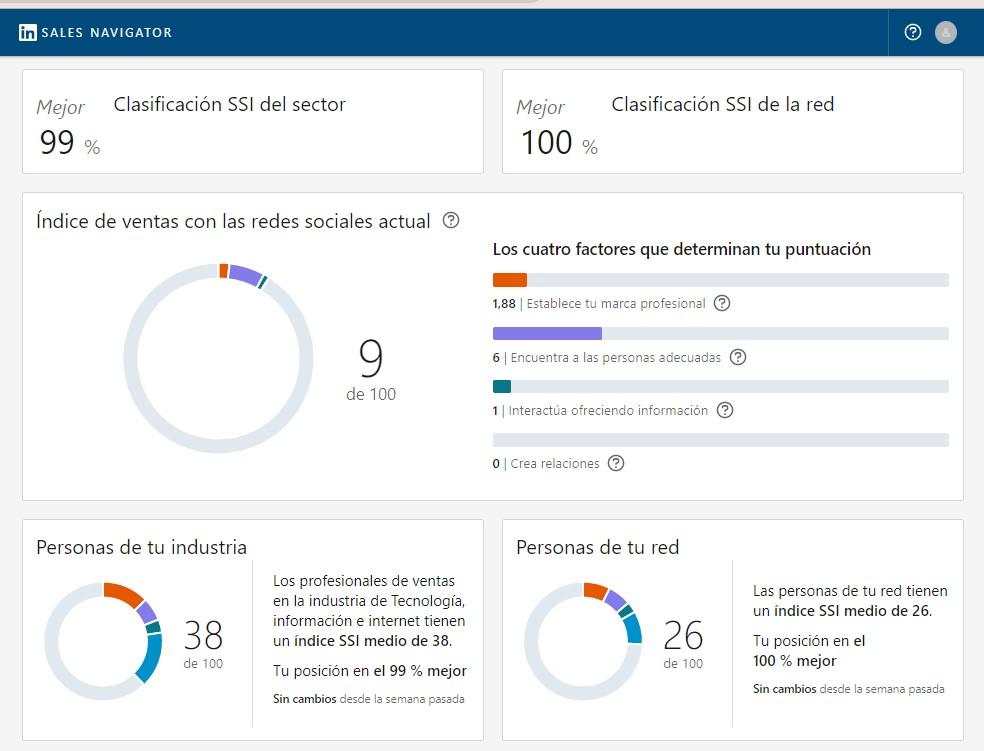
Task: Click the Personas de tu red title
Action: (x=597, y=547)
